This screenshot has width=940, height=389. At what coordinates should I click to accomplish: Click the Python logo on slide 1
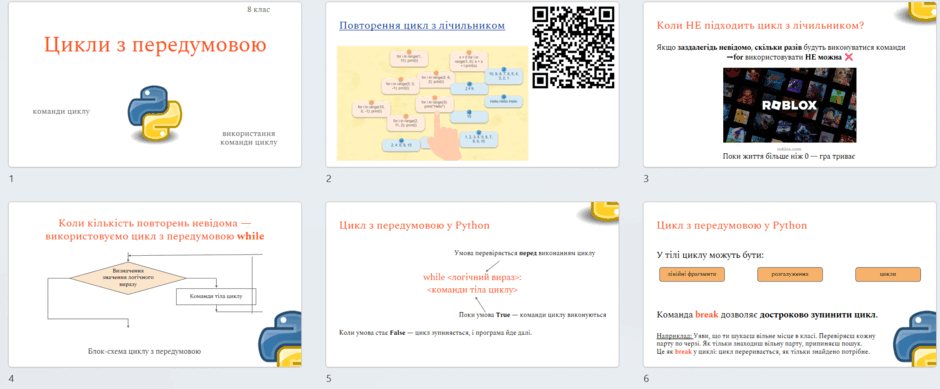tap(155, 113)
